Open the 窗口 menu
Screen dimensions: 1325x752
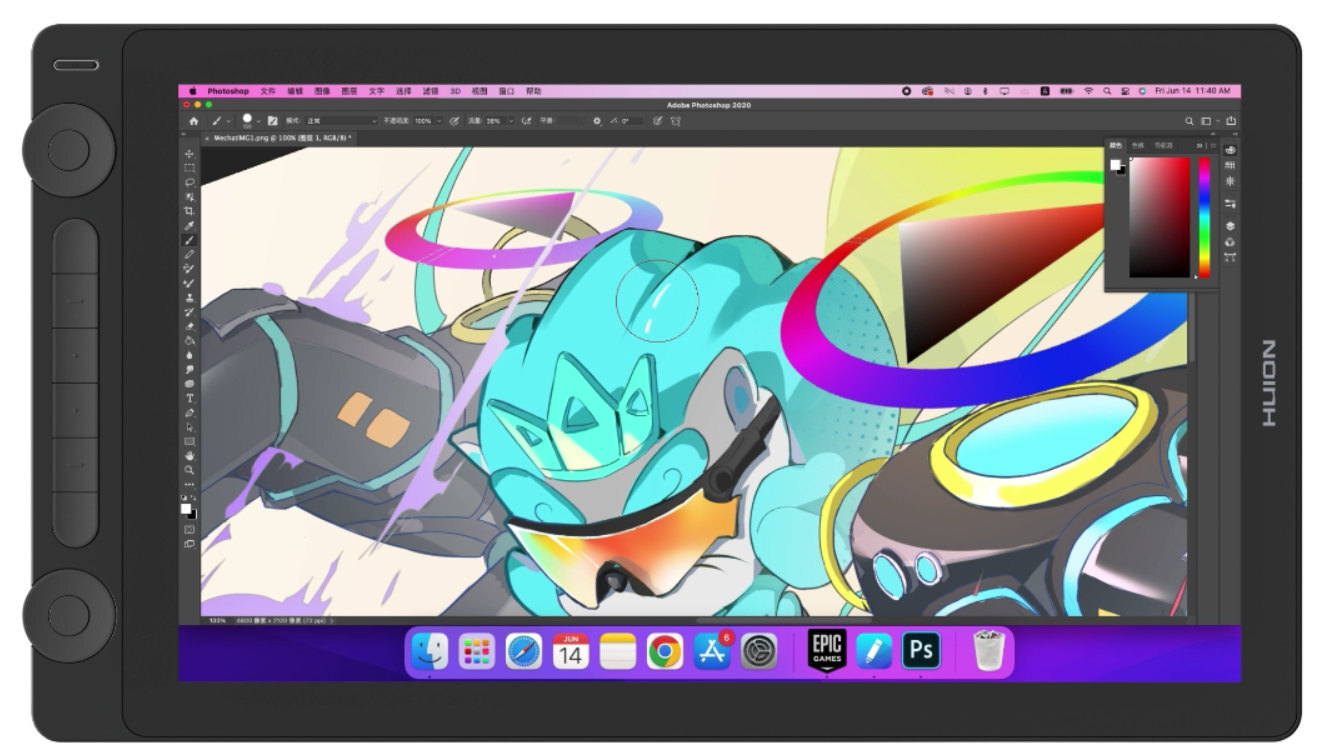506,91
